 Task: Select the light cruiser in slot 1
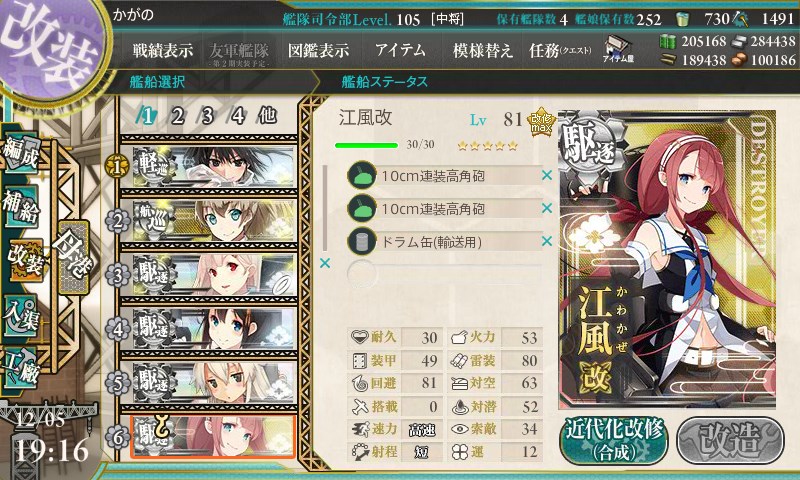coord(208,166)
